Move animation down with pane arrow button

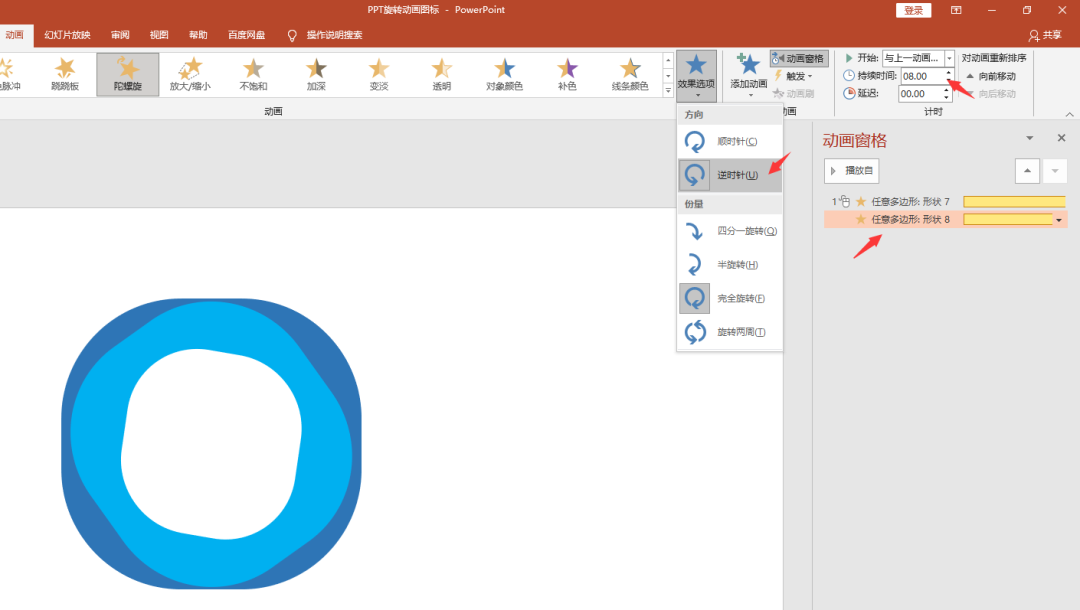pyautogui.click(x=1055, y=171)
